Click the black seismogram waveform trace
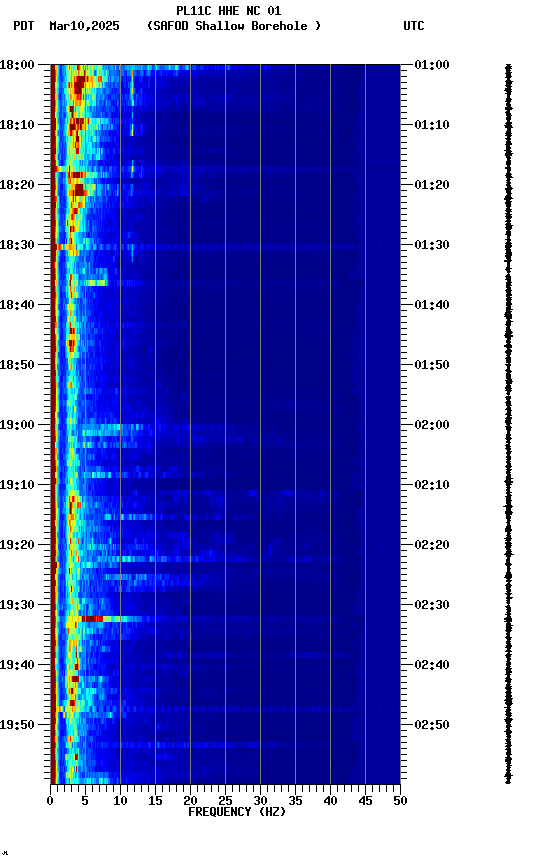 pos(508,424)
